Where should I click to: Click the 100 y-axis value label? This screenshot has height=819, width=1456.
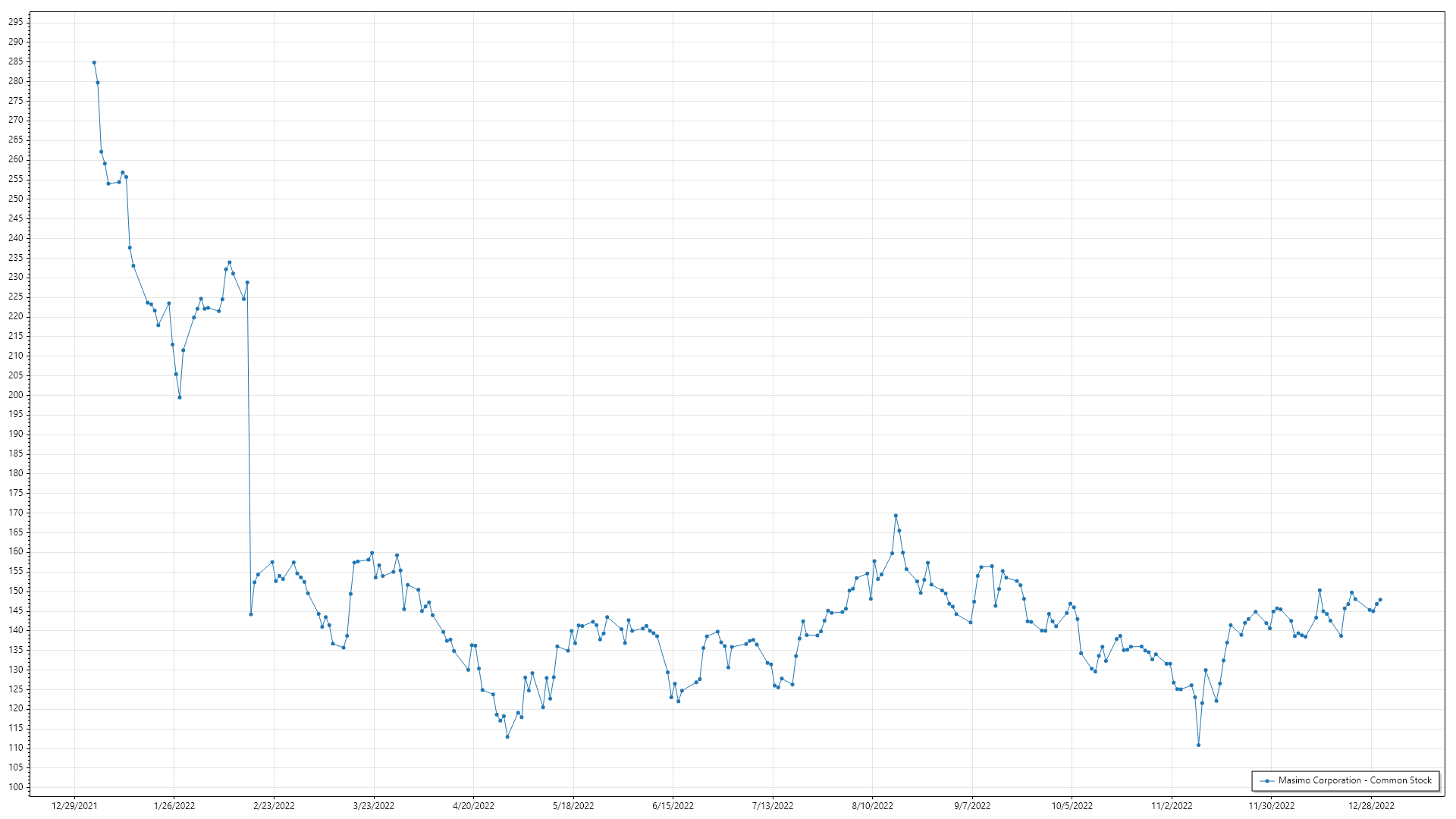(16, 786)
